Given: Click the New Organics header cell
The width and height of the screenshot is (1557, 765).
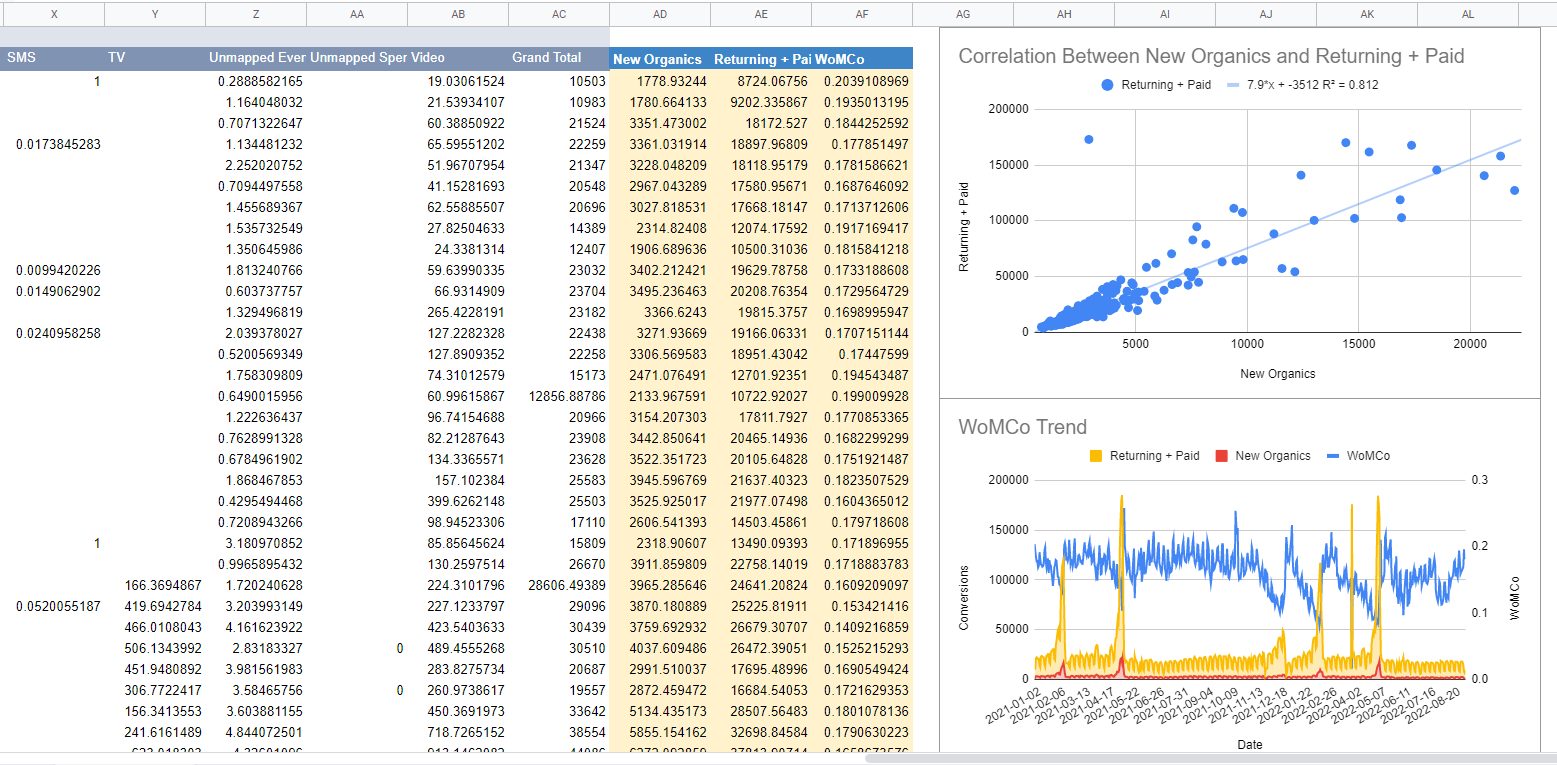Looking at the screenshot, I should 657,59.
